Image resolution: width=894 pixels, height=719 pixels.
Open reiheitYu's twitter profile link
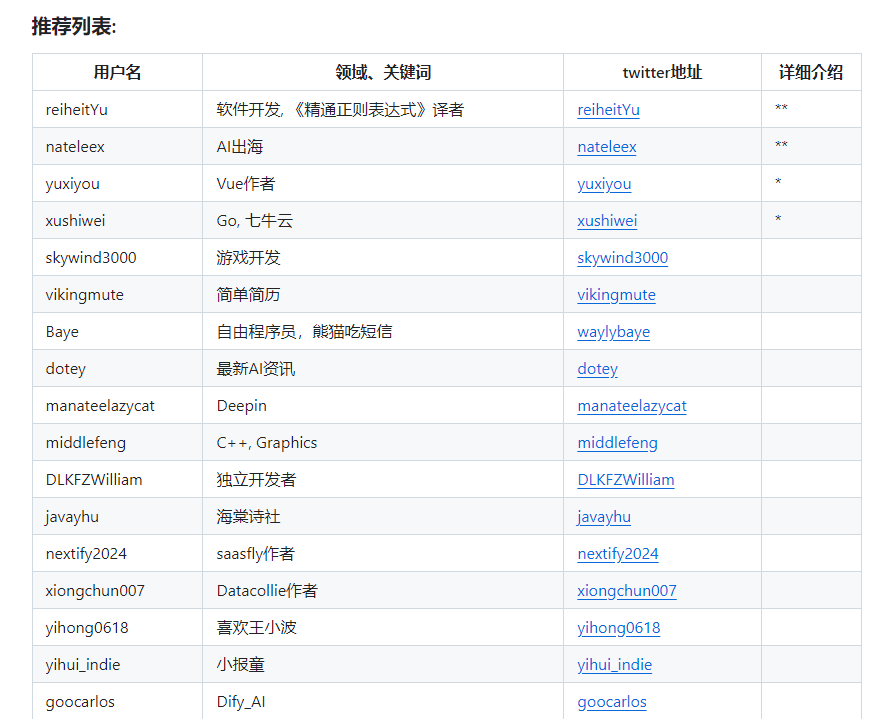608,110
